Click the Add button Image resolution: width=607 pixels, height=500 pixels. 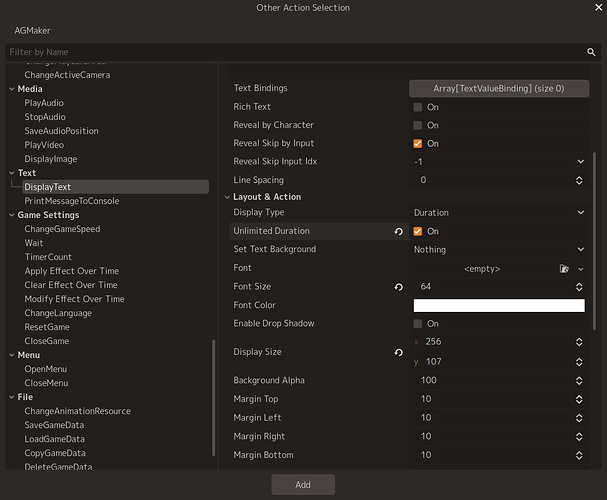point(303,485)
